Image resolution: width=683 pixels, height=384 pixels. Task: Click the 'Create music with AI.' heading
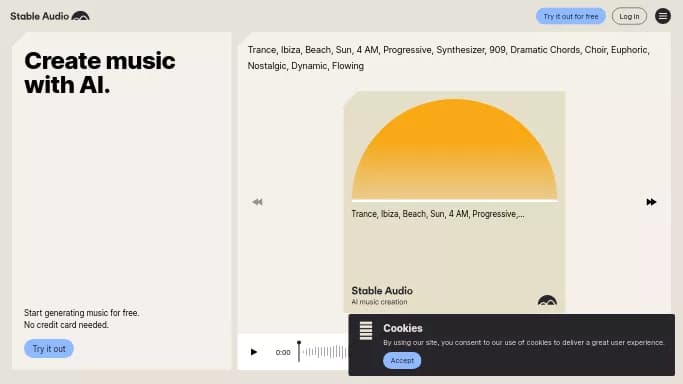click(100, 73)
